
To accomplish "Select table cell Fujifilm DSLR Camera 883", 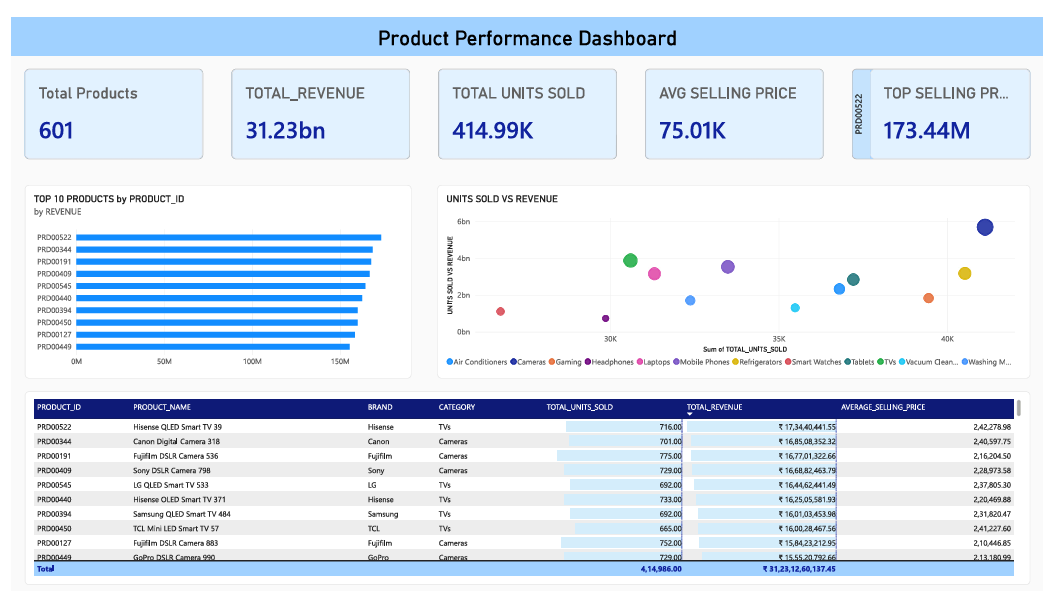I will 175,543.
